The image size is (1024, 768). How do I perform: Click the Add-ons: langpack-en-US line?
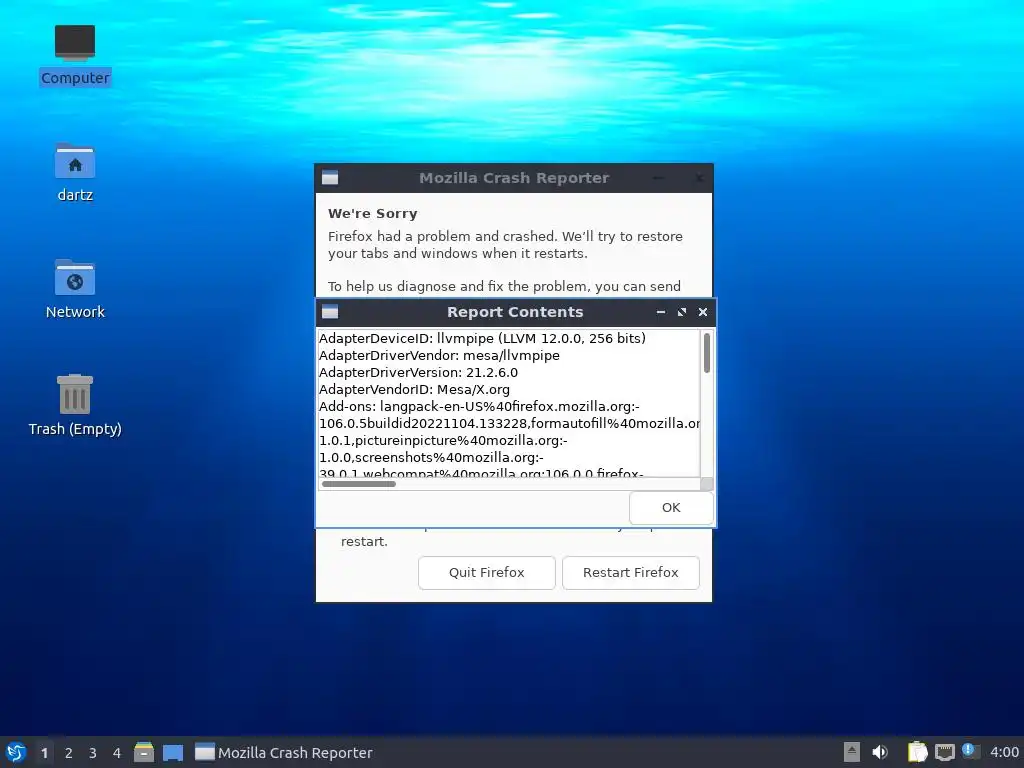(x=479, y=406)
